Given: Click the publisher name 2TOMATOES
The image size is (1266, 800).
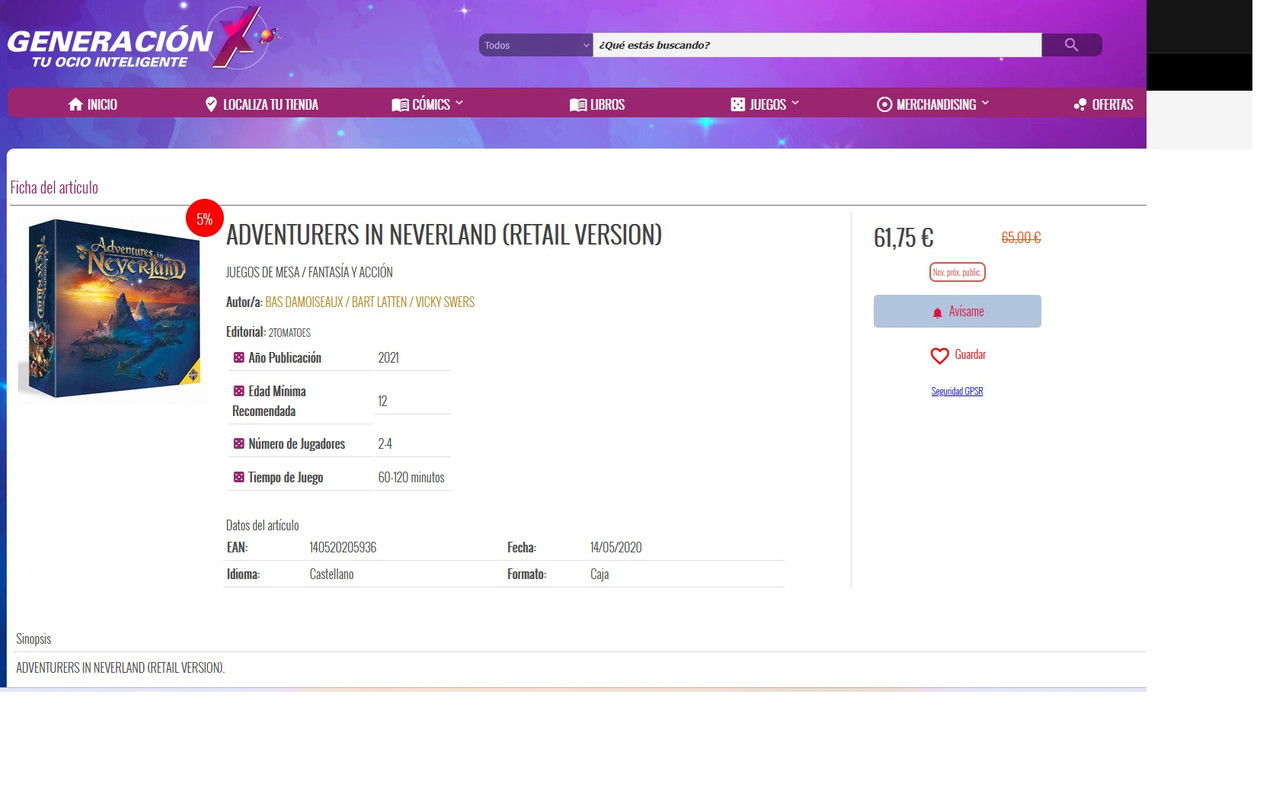Looking at the screenshot, I should (x=289, y=332).
